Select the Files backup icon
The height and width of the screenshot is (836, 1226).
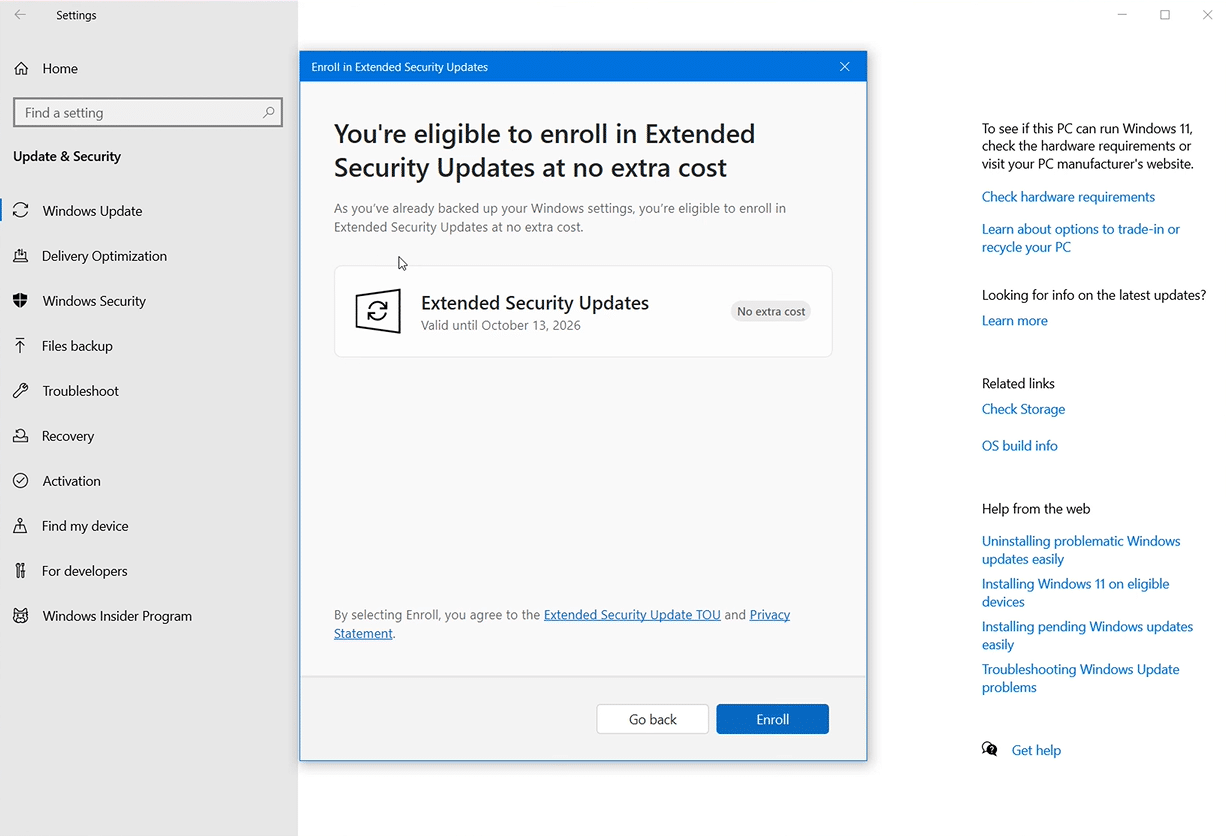tap(20, 345)
